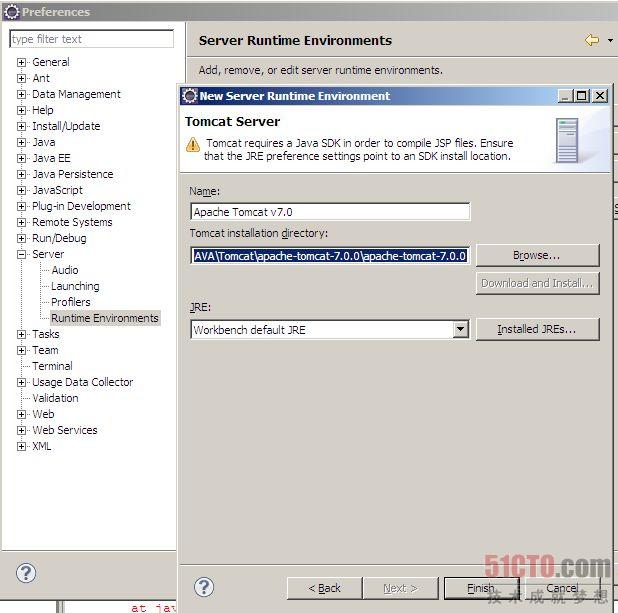Click the help icon in New Server dialog
618x613 pixels.
coord(204,587)
